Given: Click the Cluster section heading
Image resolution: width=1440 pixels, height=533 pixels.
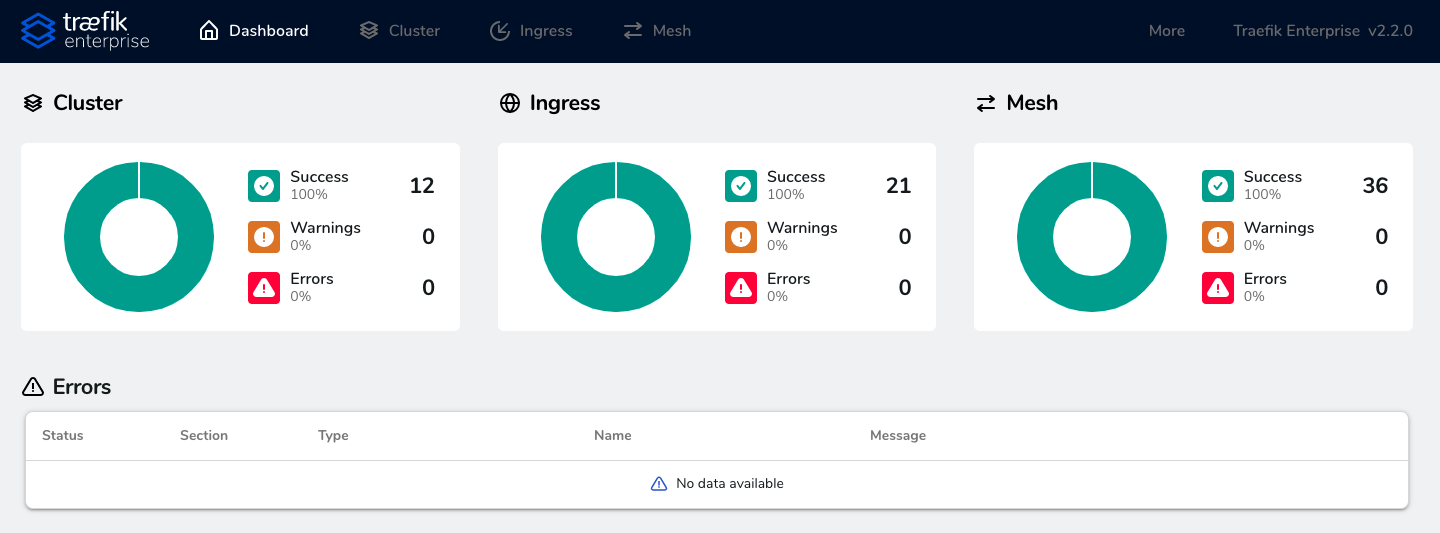Looking at the screenshot, I should [88, 103].
